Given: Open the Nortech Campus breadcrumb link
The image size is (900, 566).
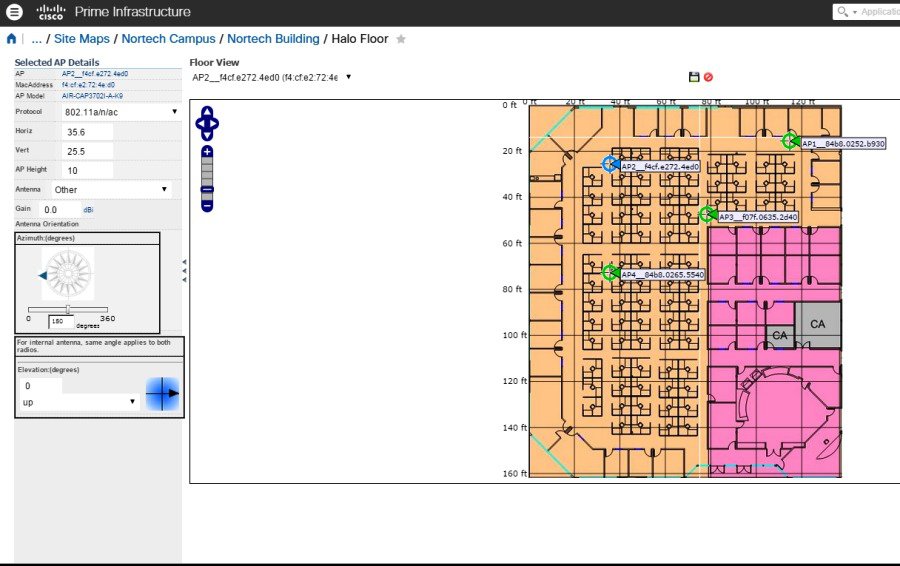Looking at the screenshot, I should [x=168, y=38].
